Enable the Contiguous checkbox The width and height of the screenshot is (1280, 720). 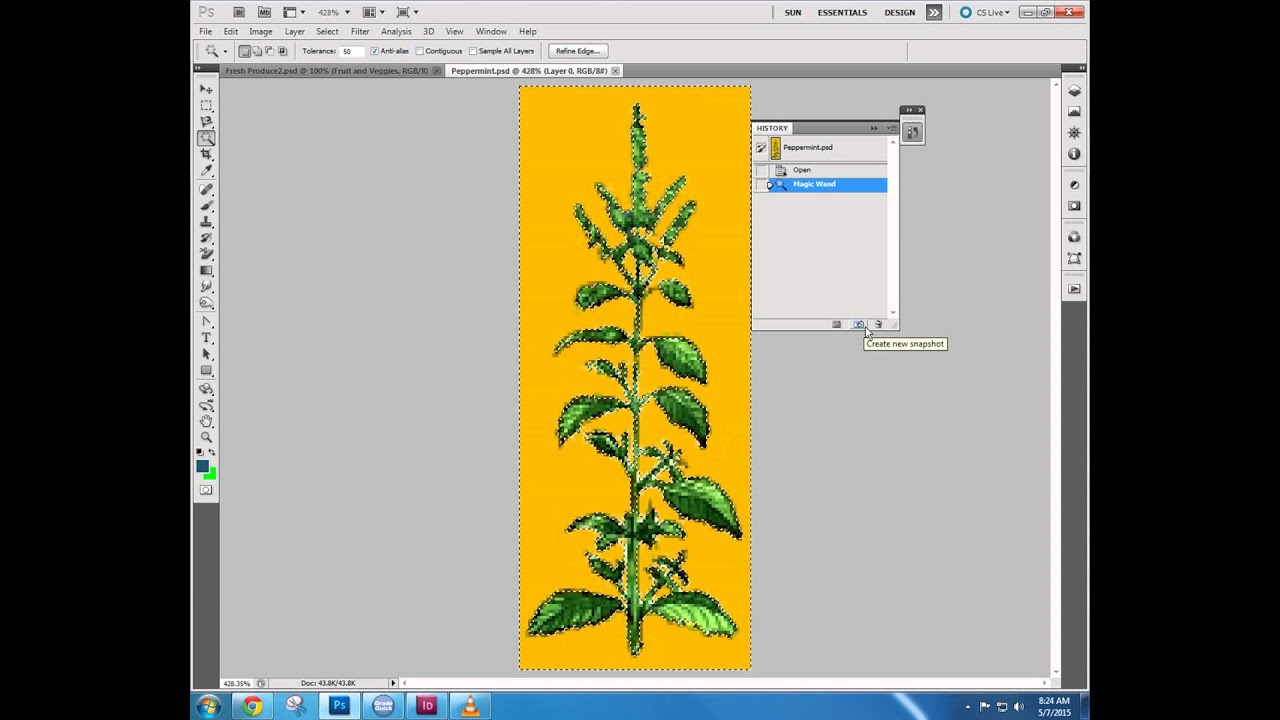420,51
